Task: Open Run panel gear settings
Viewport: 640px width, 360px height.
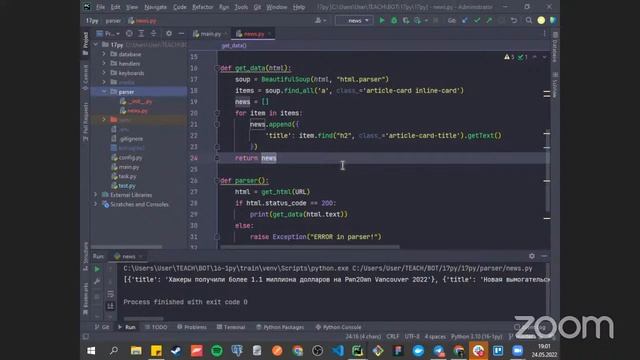Action: pos(531,256)
